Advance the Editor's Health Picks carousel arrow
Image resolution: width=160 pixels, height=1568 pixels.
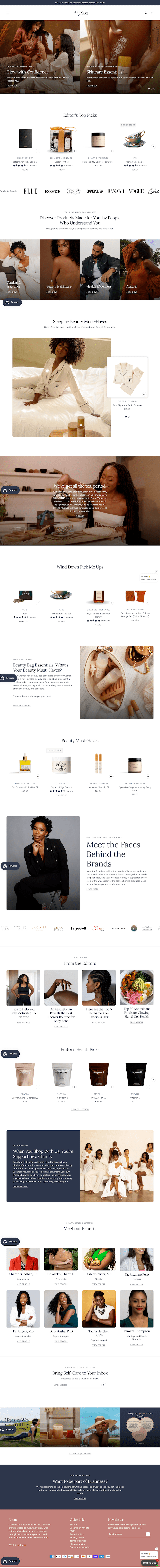click(153, 1079)
